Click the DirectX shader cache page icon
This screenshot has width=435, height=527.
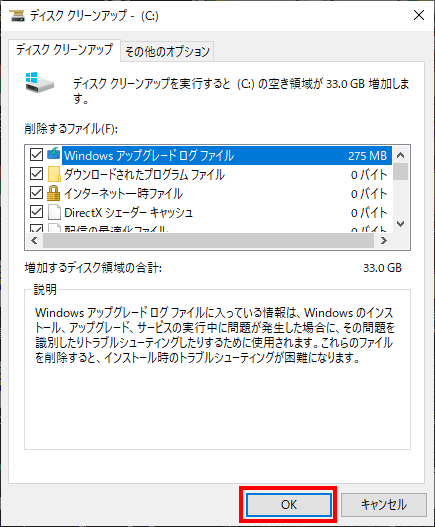(54, 212)
